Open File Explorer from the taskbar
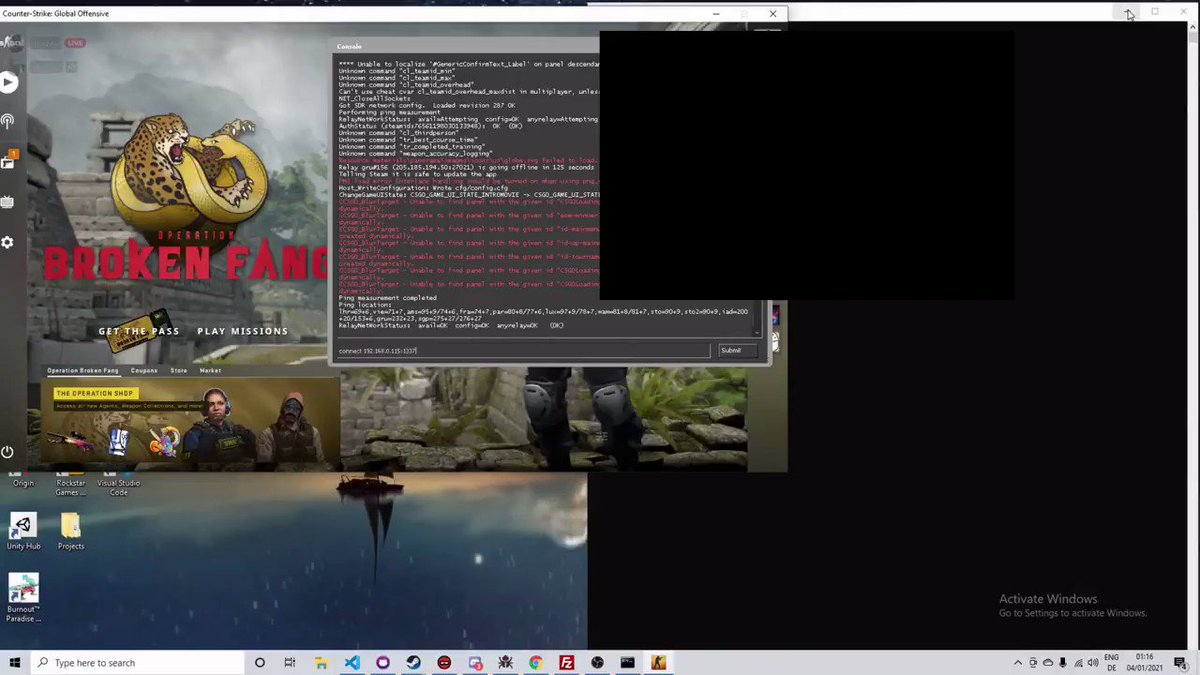 (321, 662)
